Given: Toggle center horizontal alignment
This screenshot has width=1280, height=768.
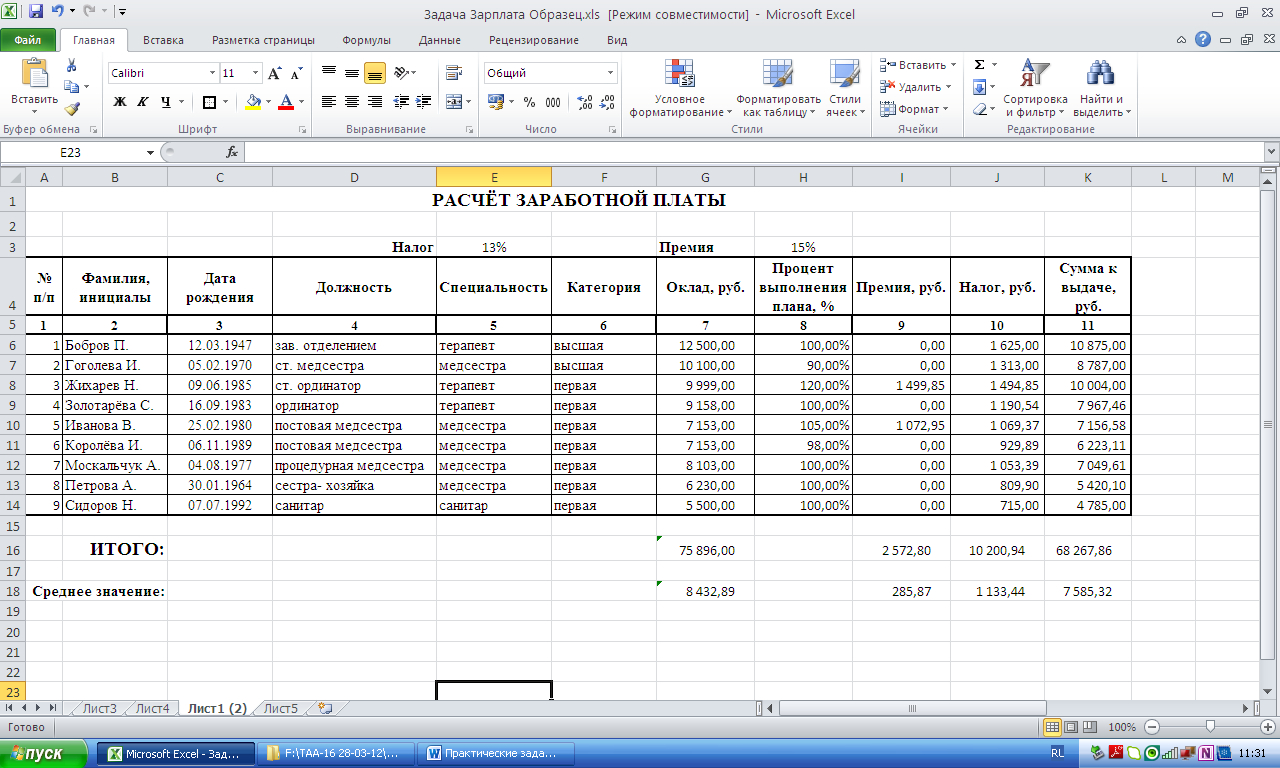Looking at the screenshot, I should 352,101.
